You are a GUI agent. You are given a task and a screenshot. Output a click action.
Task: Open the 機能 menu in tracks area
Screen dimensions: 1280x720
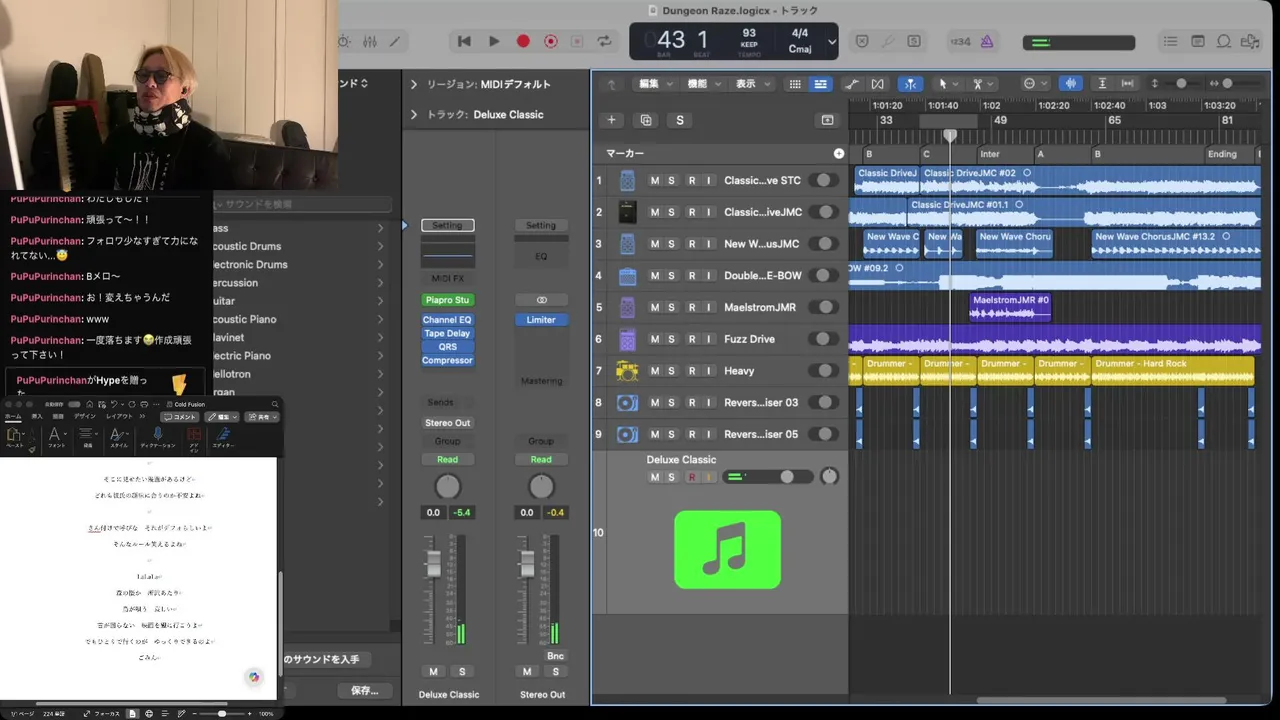click(x=702, y=84)
